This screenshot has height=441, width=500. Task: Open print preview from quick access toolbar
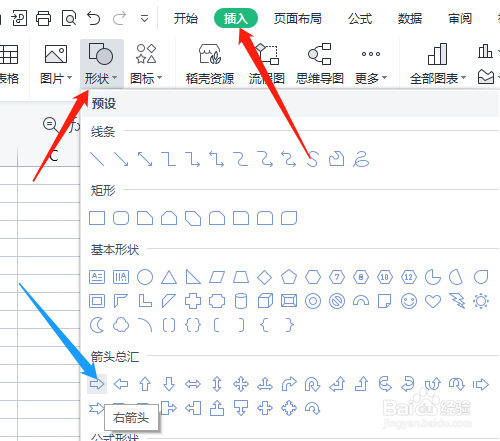coord(69,18)
